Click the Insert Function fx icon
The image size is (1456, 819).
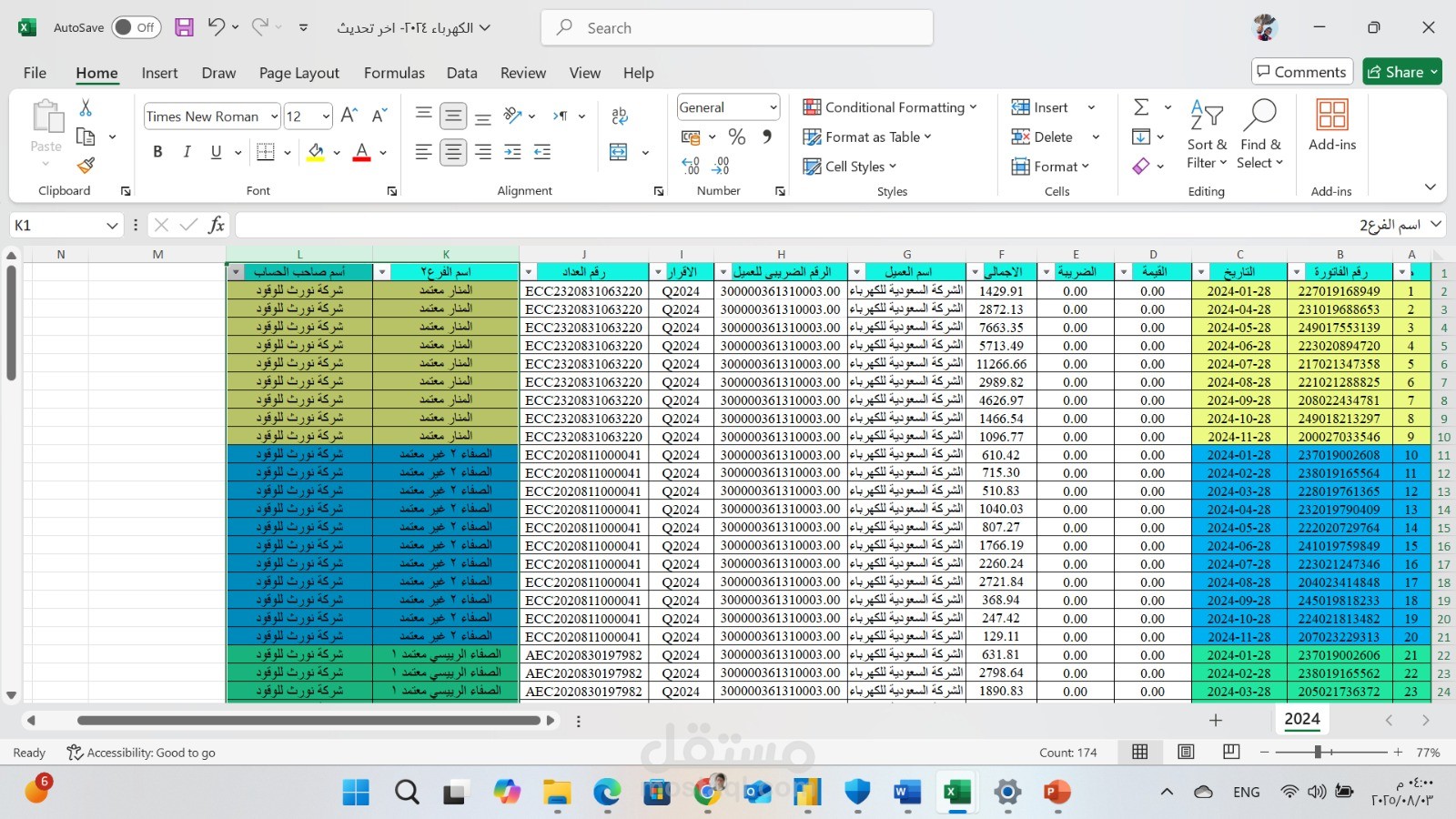point(216,225)
